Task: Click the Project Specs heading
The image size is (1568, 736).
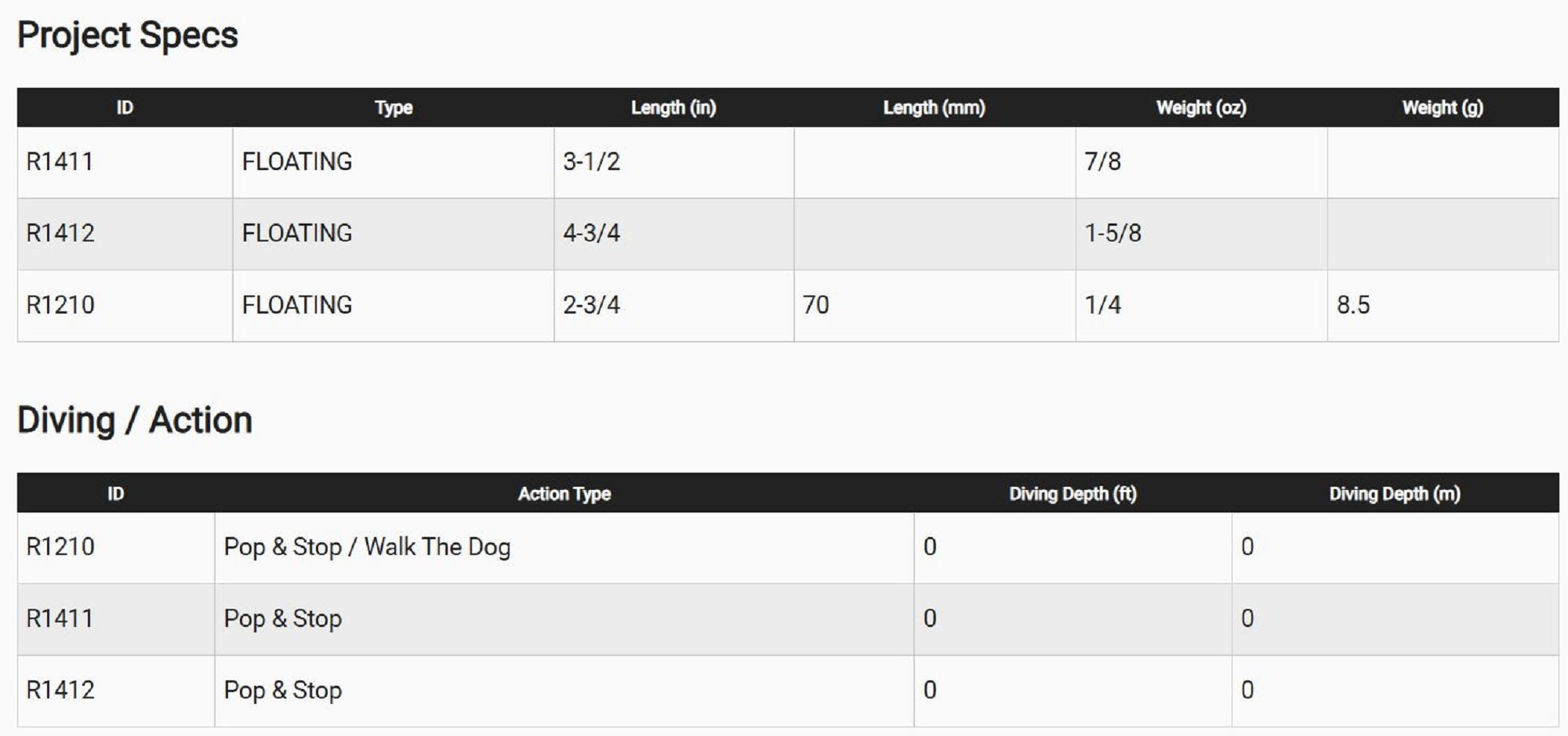Action: coord(128,35)
